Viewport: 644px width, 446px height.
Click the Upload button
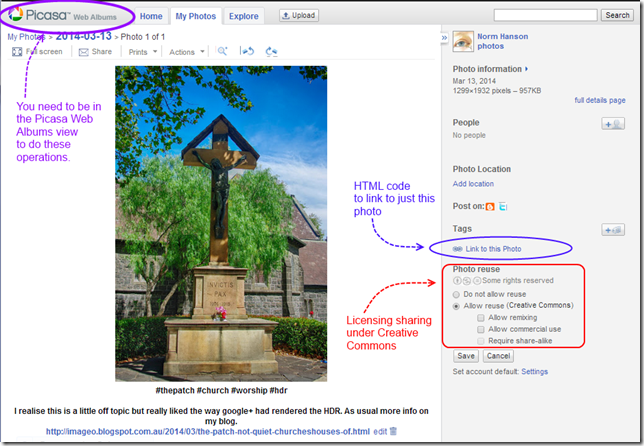click(299, 16)
